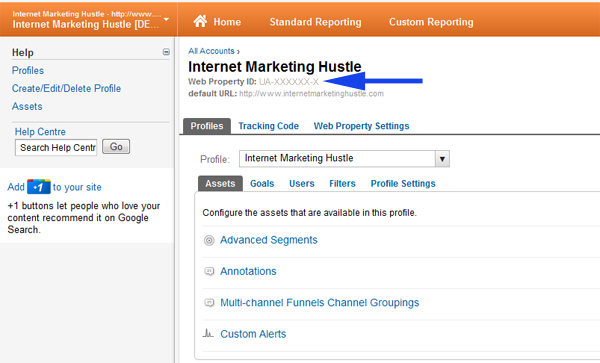This screenshot has height=363, width=600.
Task: Open the Assets help link in sidebar
Action: point(27,106)
